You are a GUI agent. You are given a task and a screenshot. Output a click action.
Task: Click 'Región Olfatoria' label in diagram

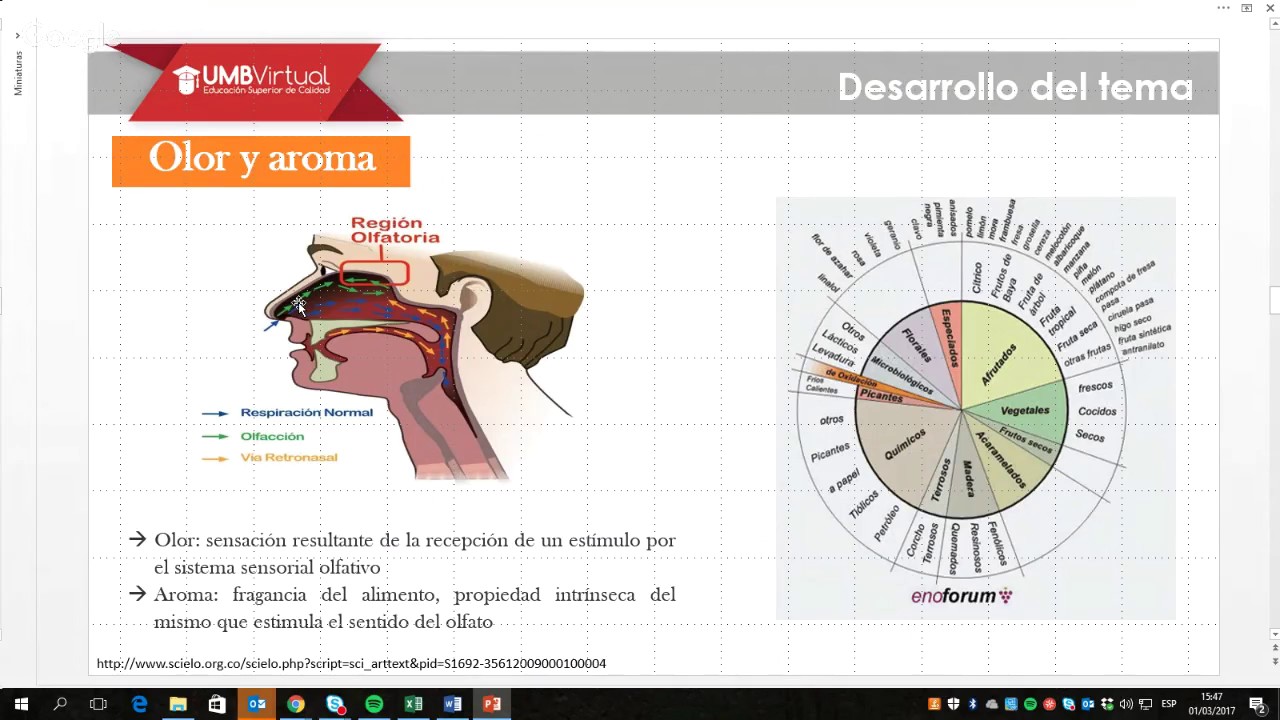point(395,230)
